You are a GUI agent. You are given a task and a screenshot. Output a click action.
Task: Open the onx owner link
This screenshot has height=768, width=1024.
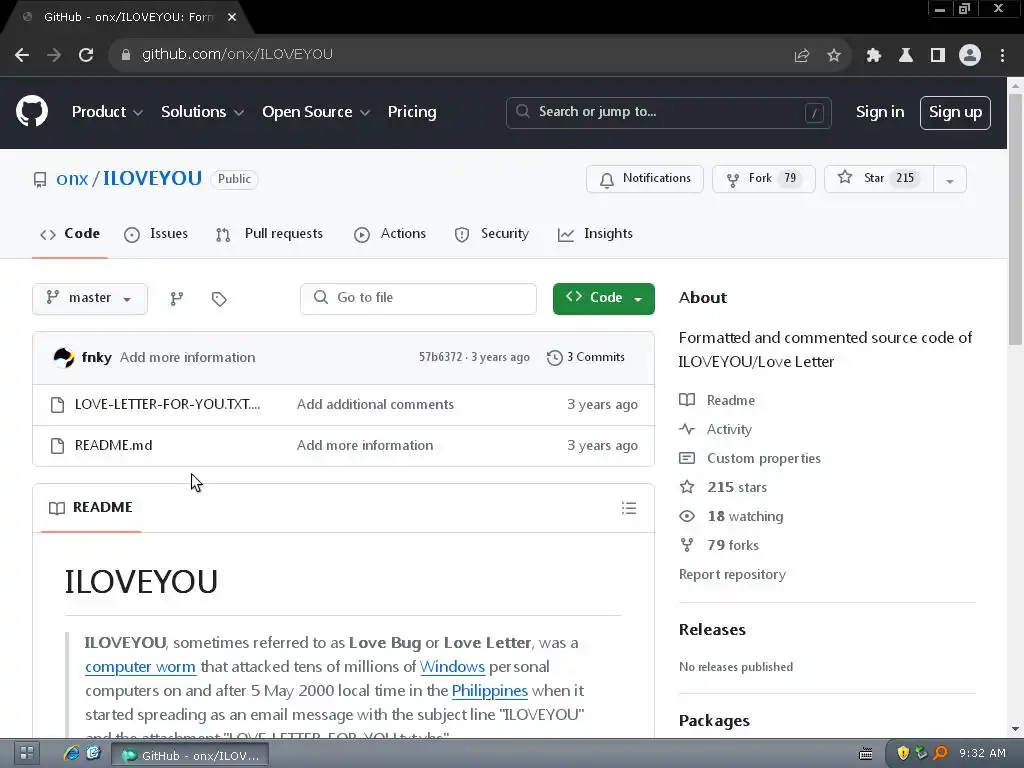[x=72, y=178]
